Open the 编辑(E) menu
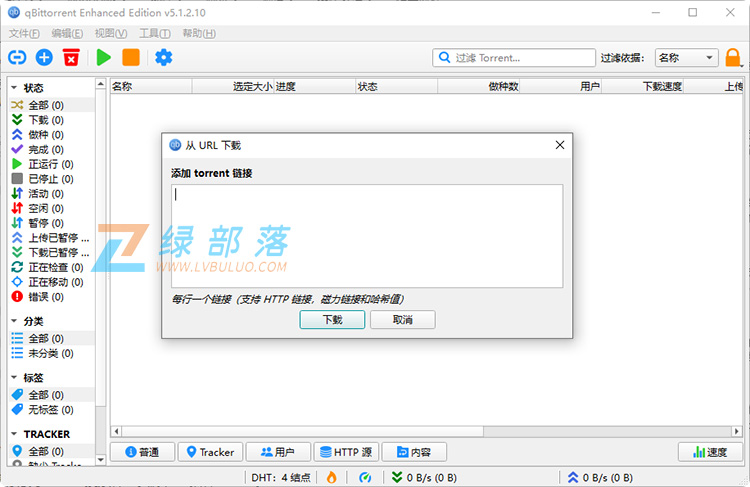Image resolution: width=750 pixels, height=487 pixels. [67, 33]
